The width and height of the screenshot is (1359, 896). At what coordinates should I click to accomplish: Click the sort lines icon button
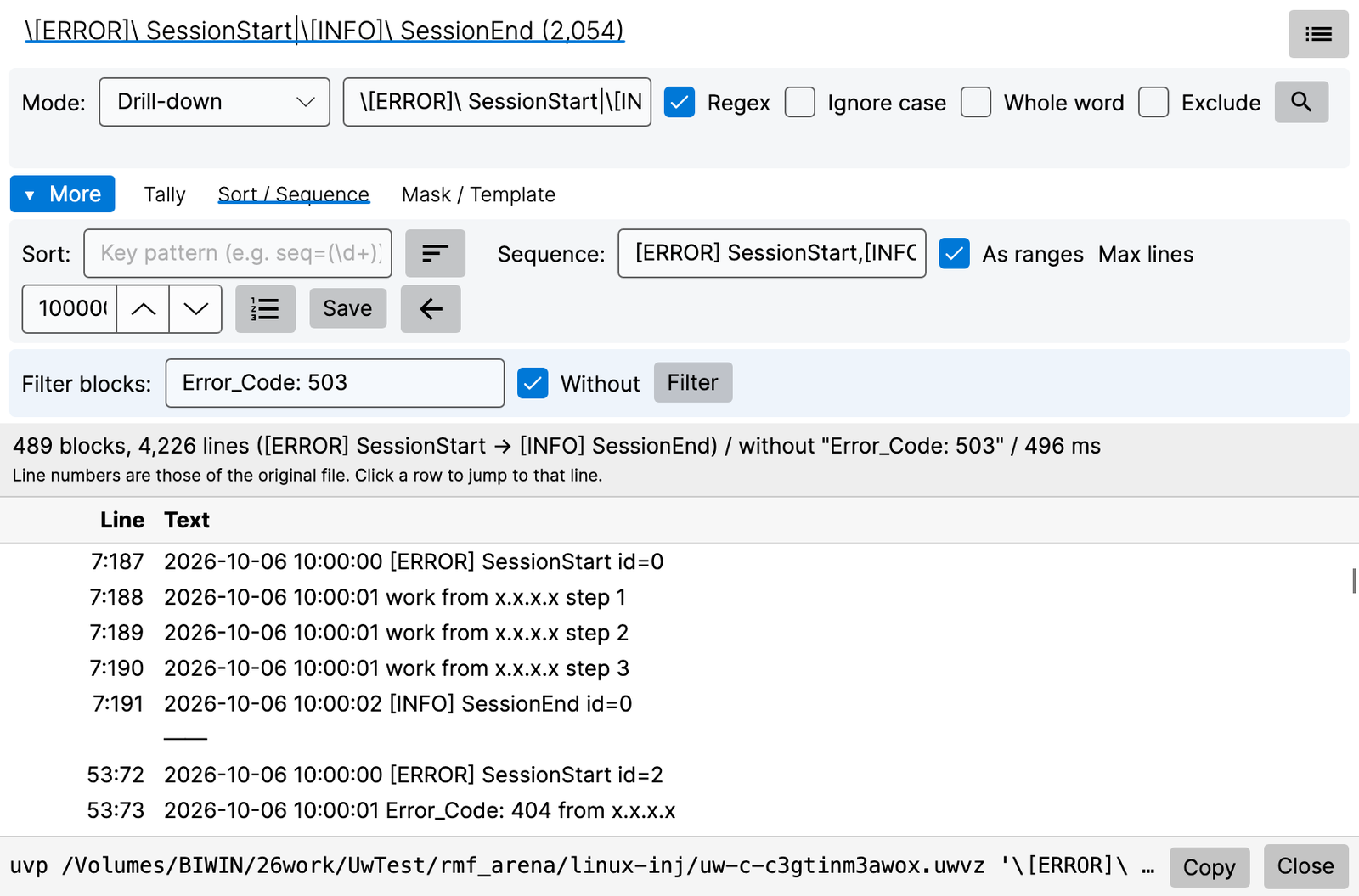point(435,253)
